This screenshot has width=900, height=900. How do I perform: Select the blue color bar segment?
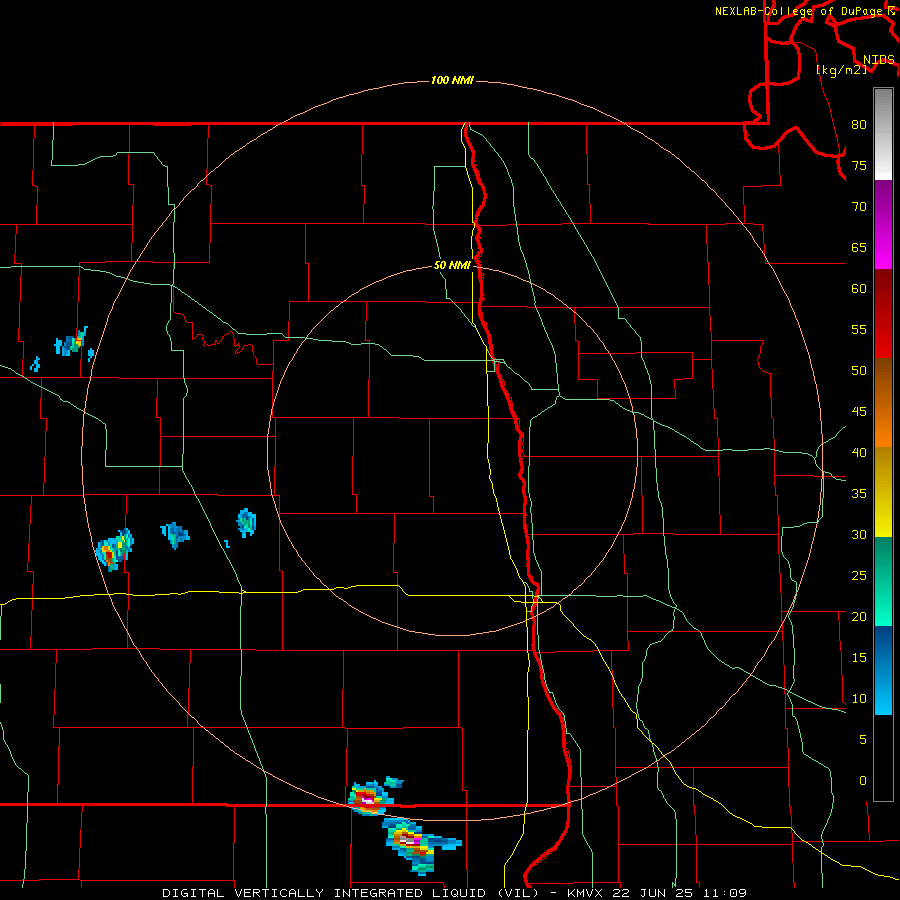click(x=883, y=670)
